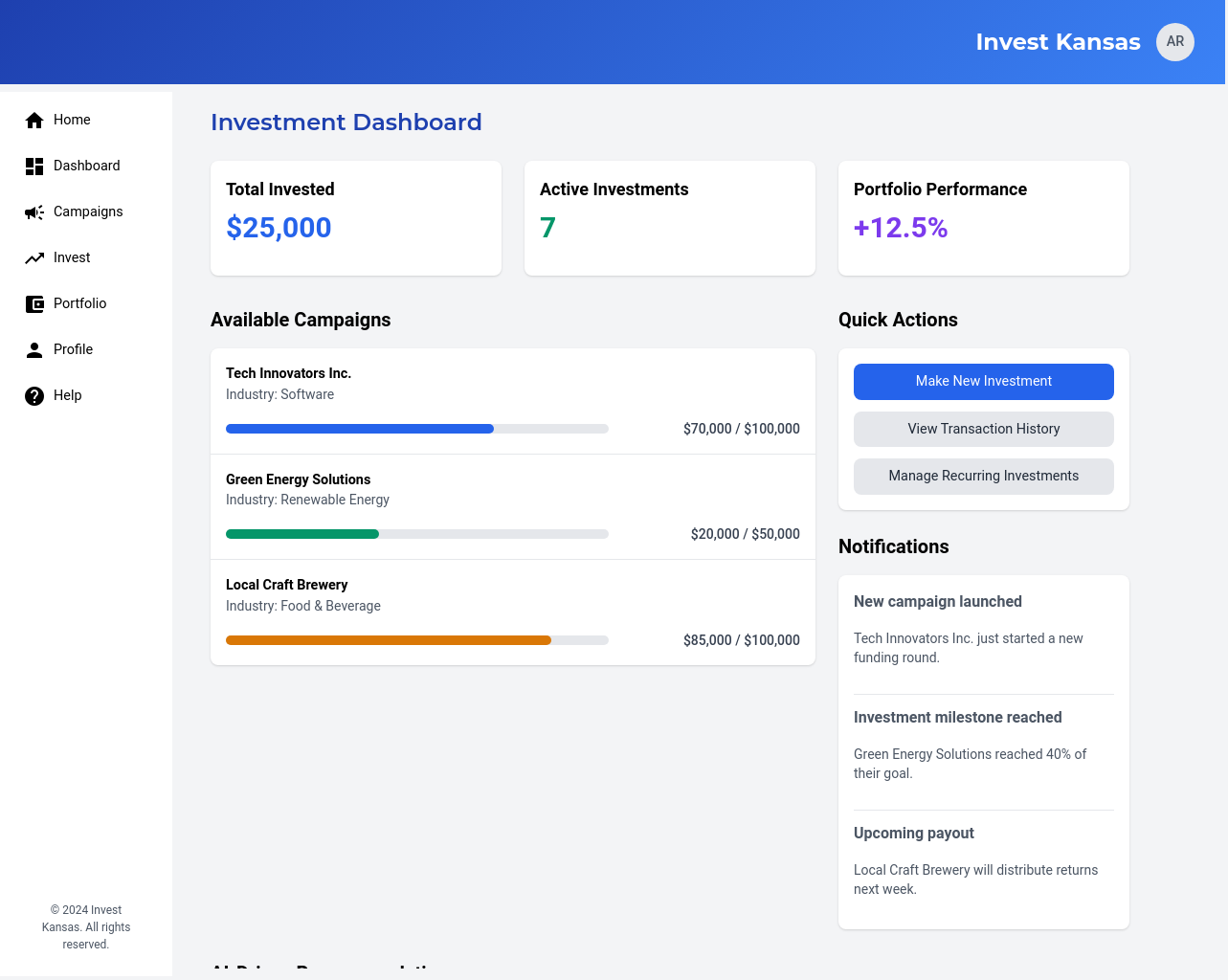Open the AR user avatar
The width and height of the screenshot is (1228, 980).
pyautogui.click(x=1174, y=42)
